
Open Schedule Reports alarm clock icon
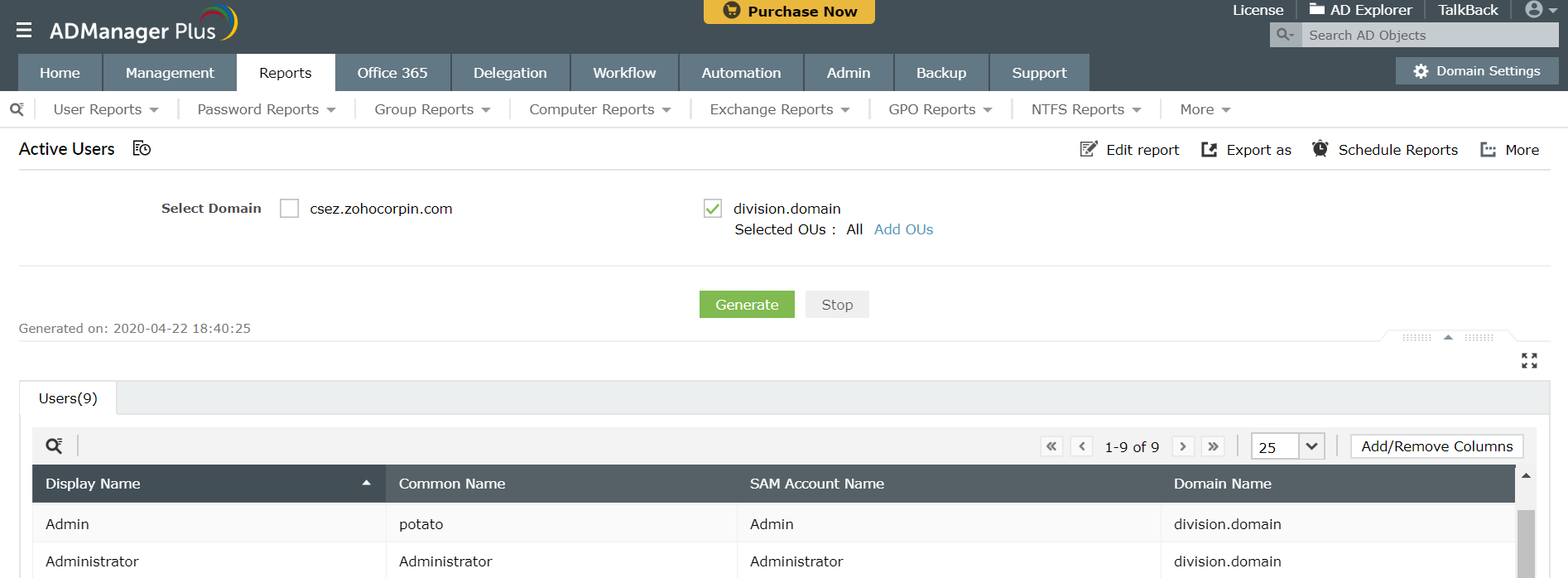coord(1320,149)
